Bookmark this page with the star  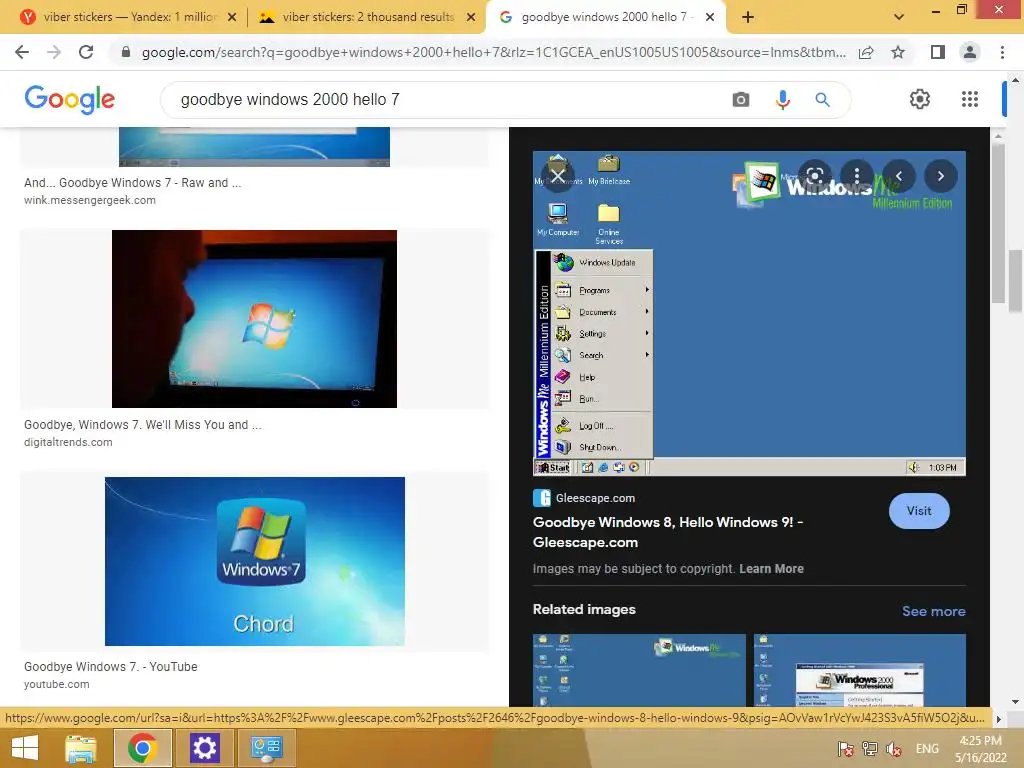898,52
